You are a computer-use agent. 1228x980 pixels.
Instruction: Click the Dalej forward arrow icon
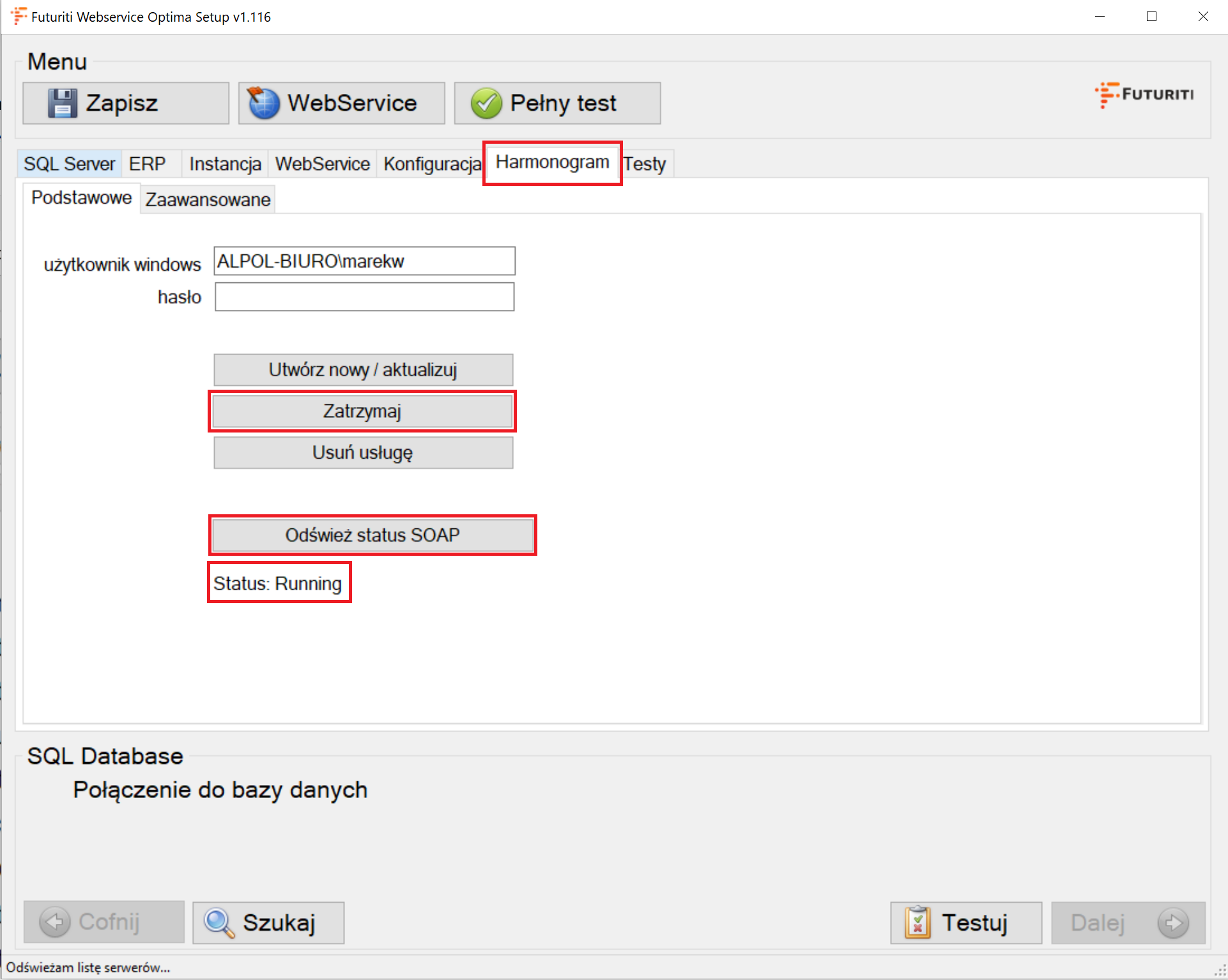coord(1173,923)
